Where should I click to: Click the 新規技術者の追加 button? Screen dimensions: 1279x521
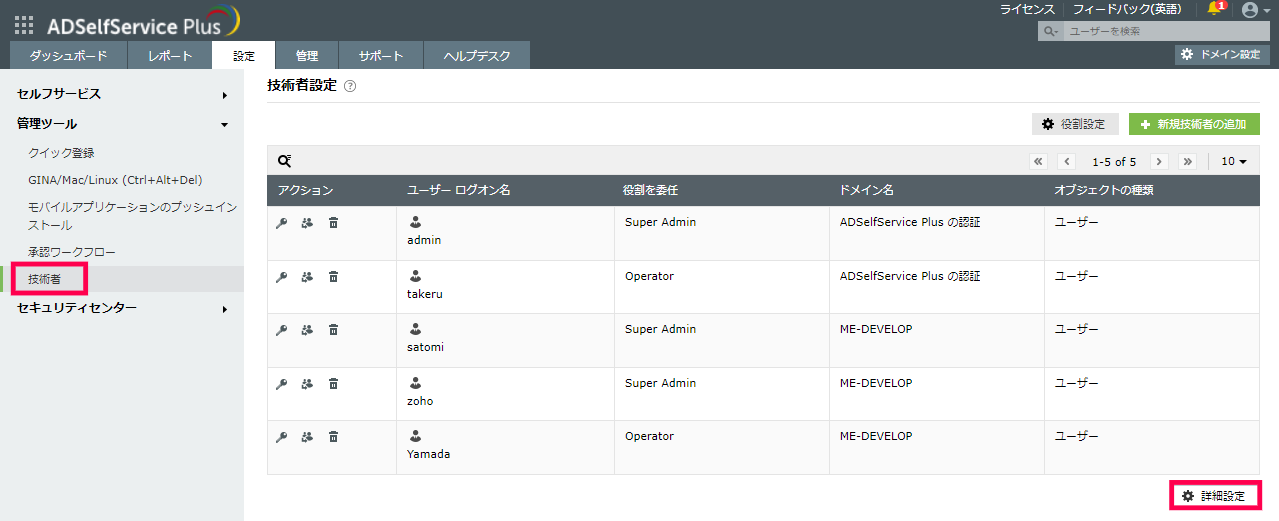[1193, 124]
